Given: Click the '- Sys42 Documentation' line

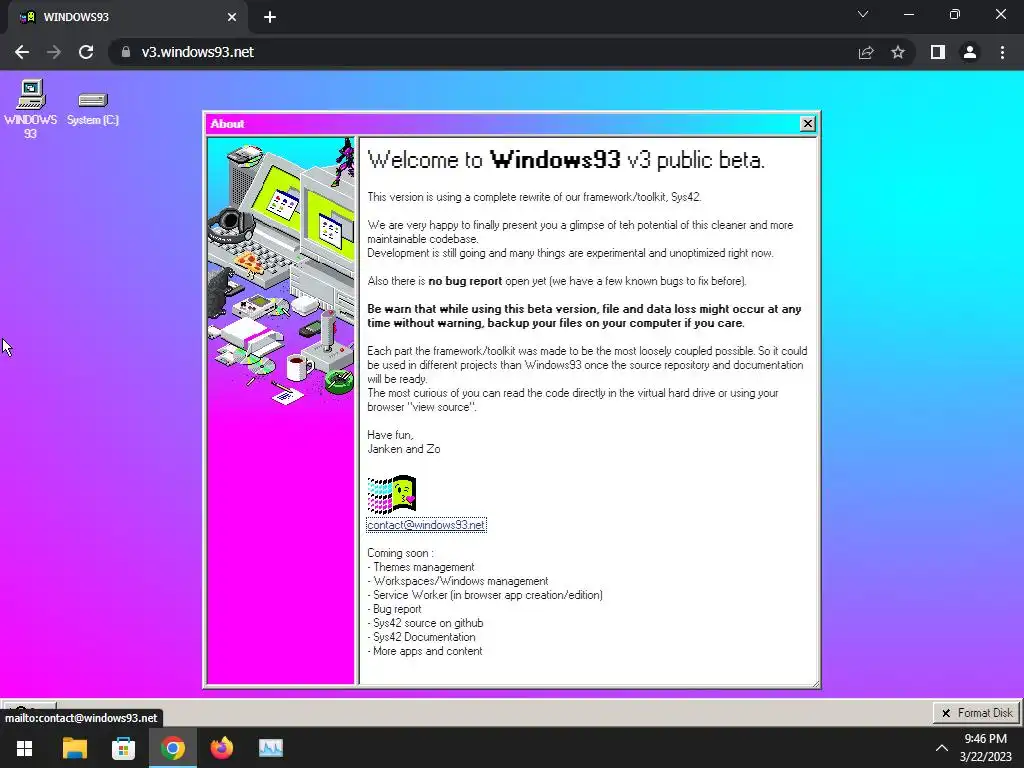Looking at the screenshot, I should click(421, 637).
